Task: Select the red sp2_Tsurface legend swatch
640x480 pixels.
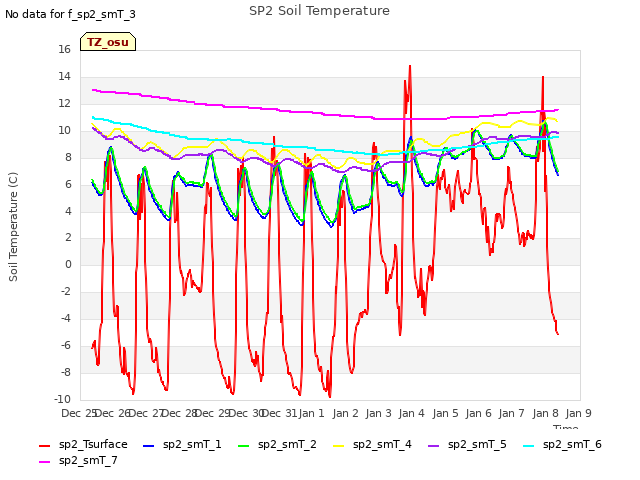Action: pos(44,446)
